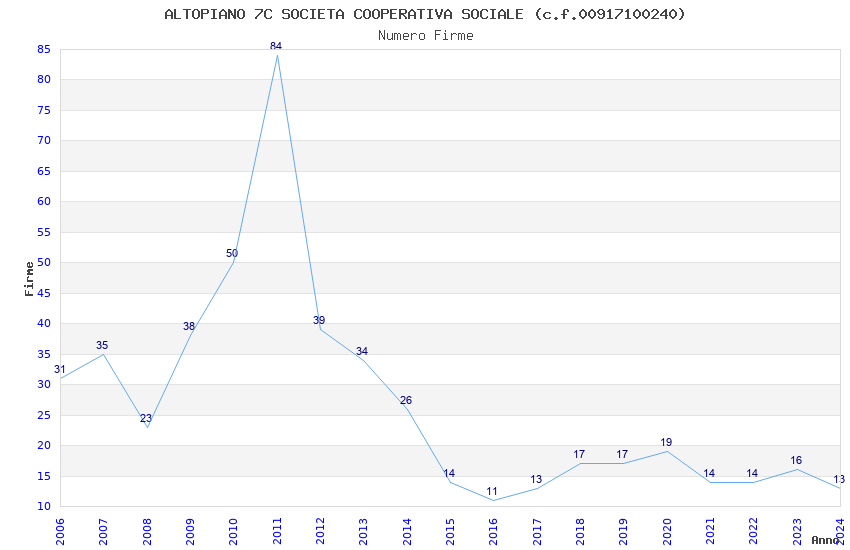Click the data label 50 at 2010
The height and width of the screenshot is (550, 850).
(x=232, y=253)
